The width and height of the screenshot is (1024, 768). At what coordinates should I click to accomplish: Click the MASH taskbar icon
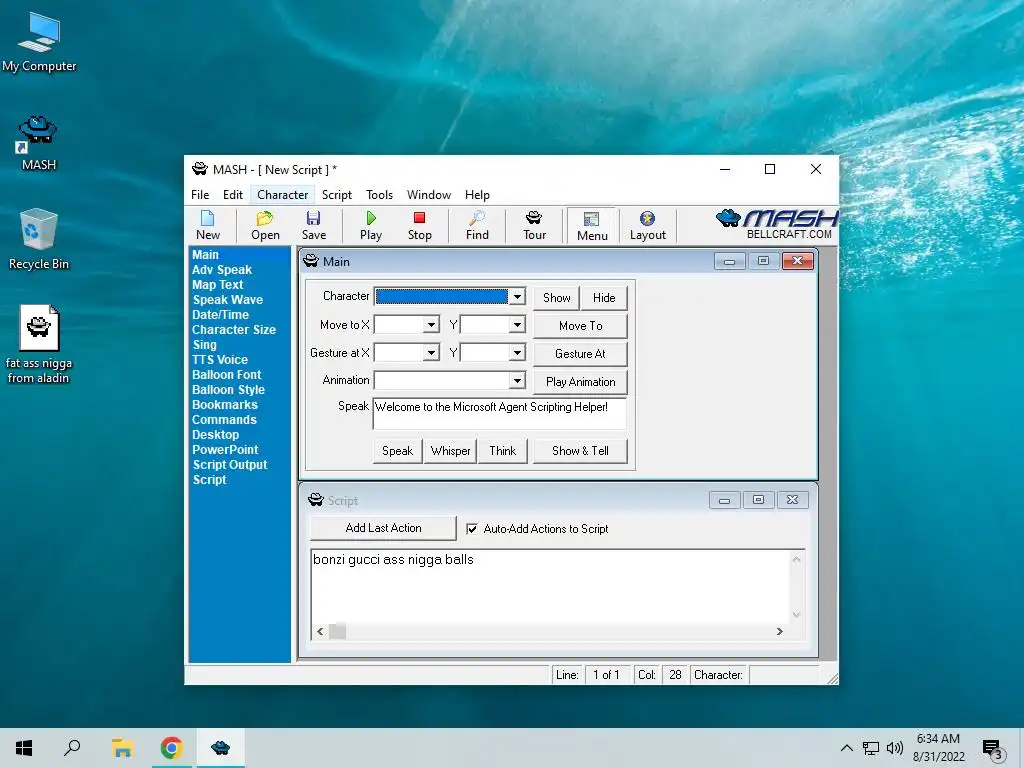pyautogui.click(x=220, y=748)
